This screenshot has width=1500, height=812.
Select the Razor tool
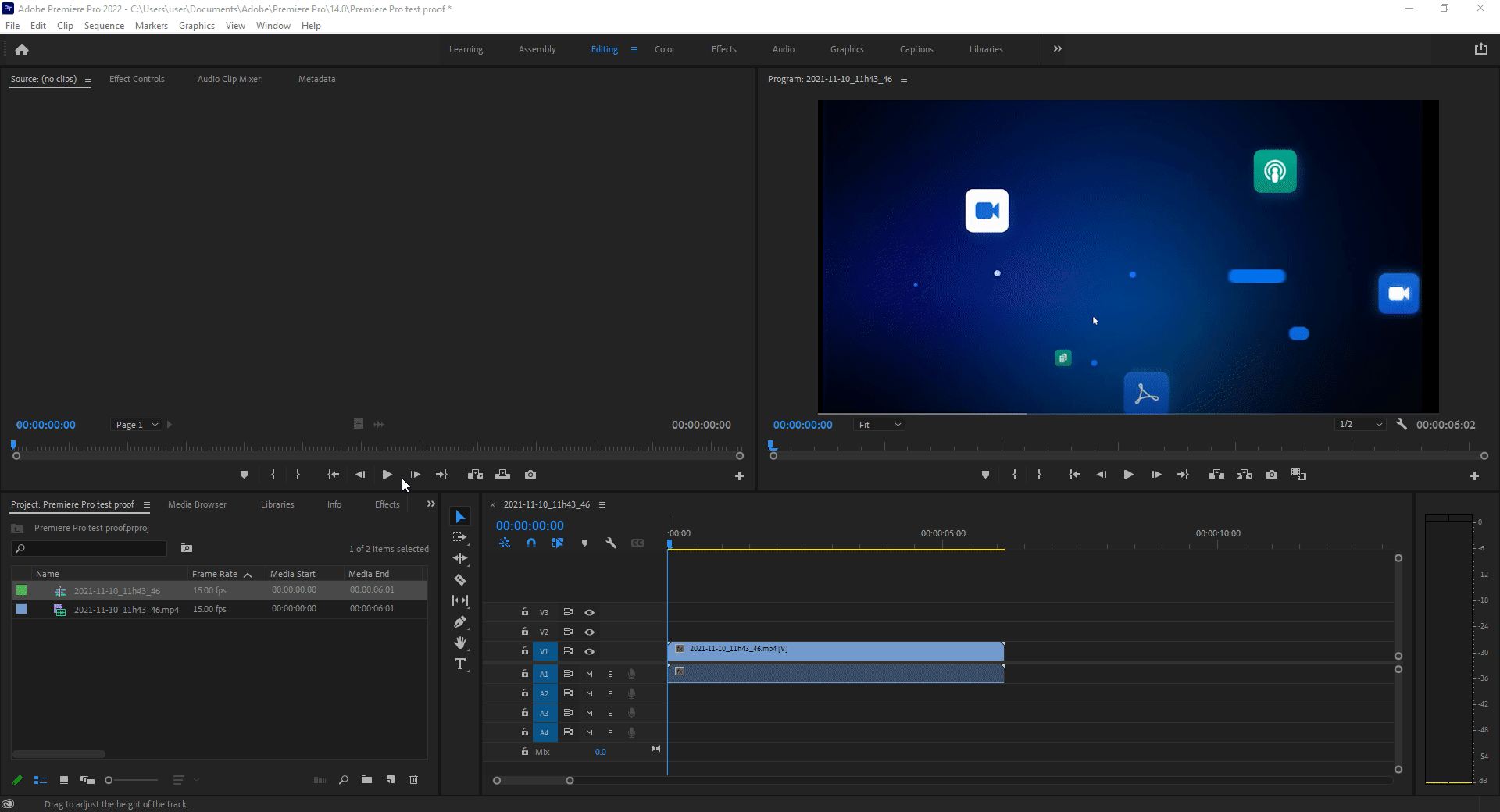click(x=460, y=579)
